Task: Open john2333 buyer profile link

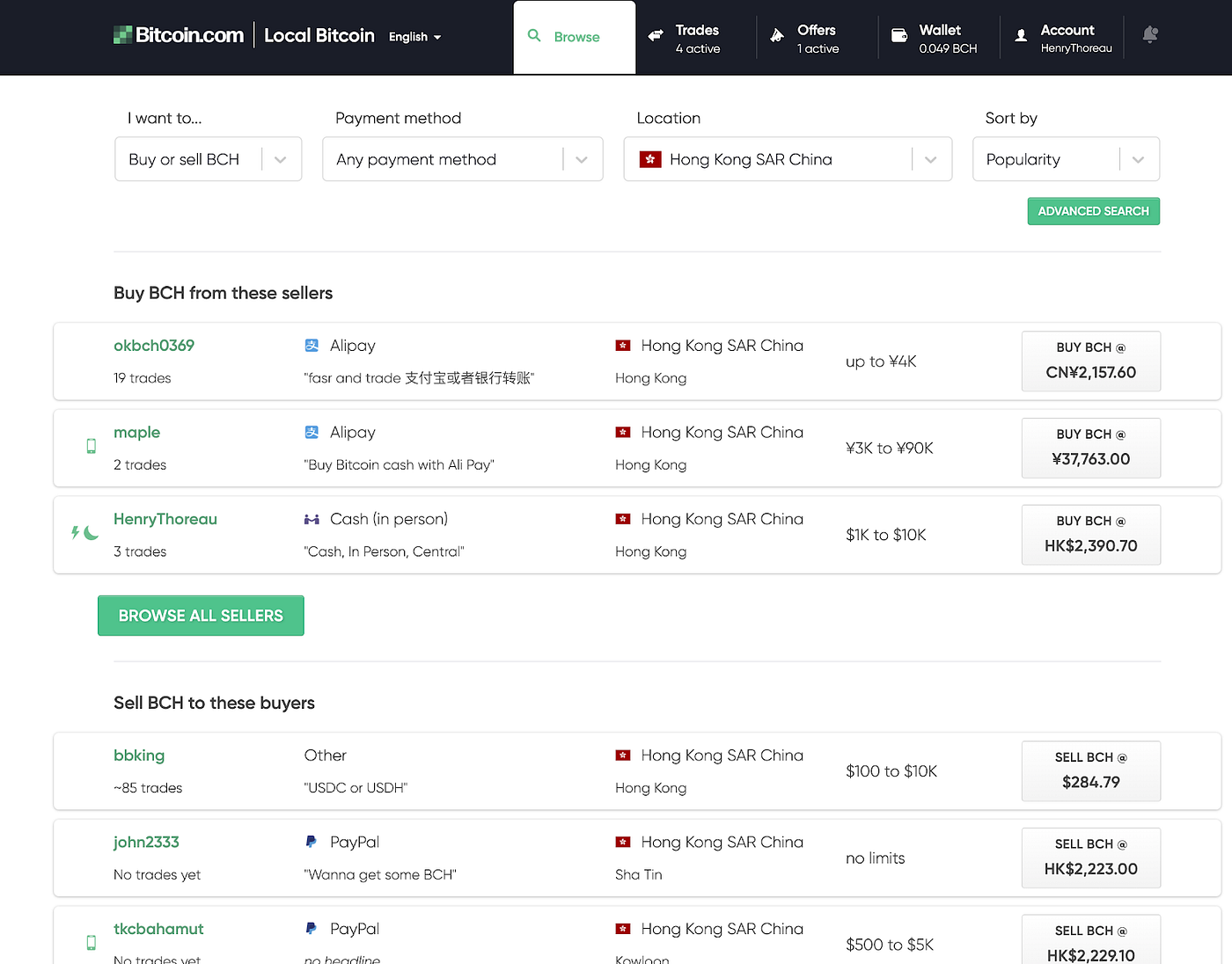Action: pos(146,842)
